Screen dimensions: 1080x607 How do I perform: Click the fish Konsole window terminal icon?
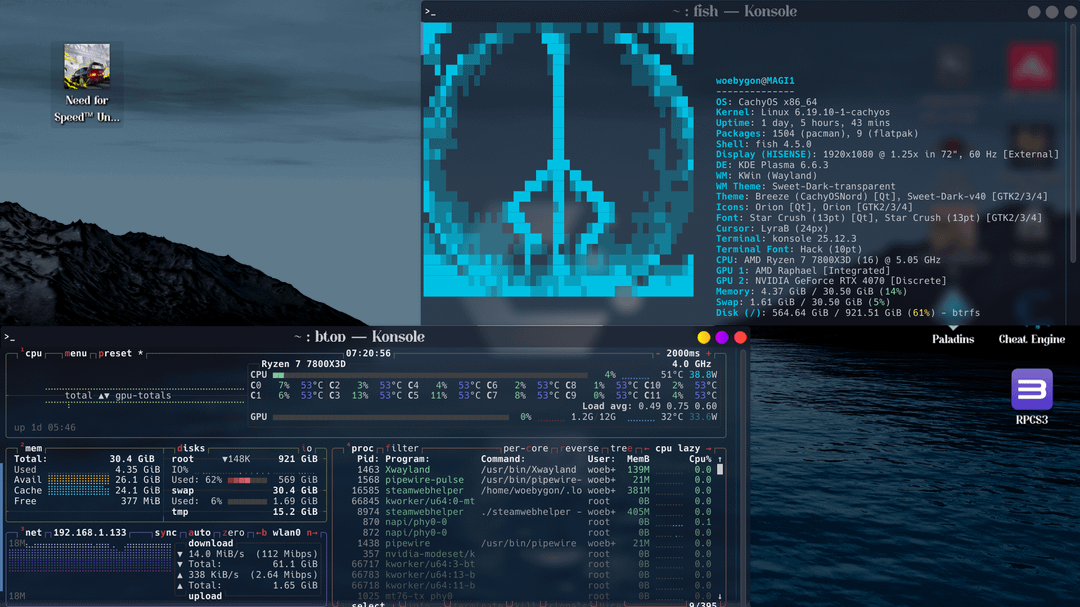[x=430, y=12]
